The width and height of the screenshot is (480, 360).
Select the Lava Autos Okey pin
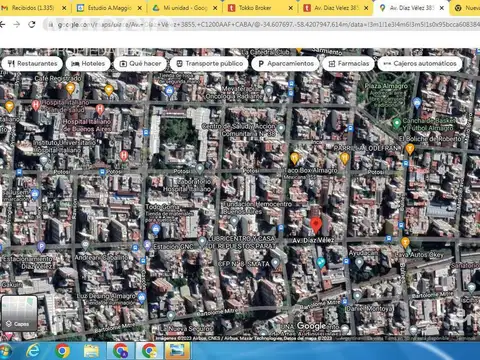pyautogui.click(x=405, y=243)
